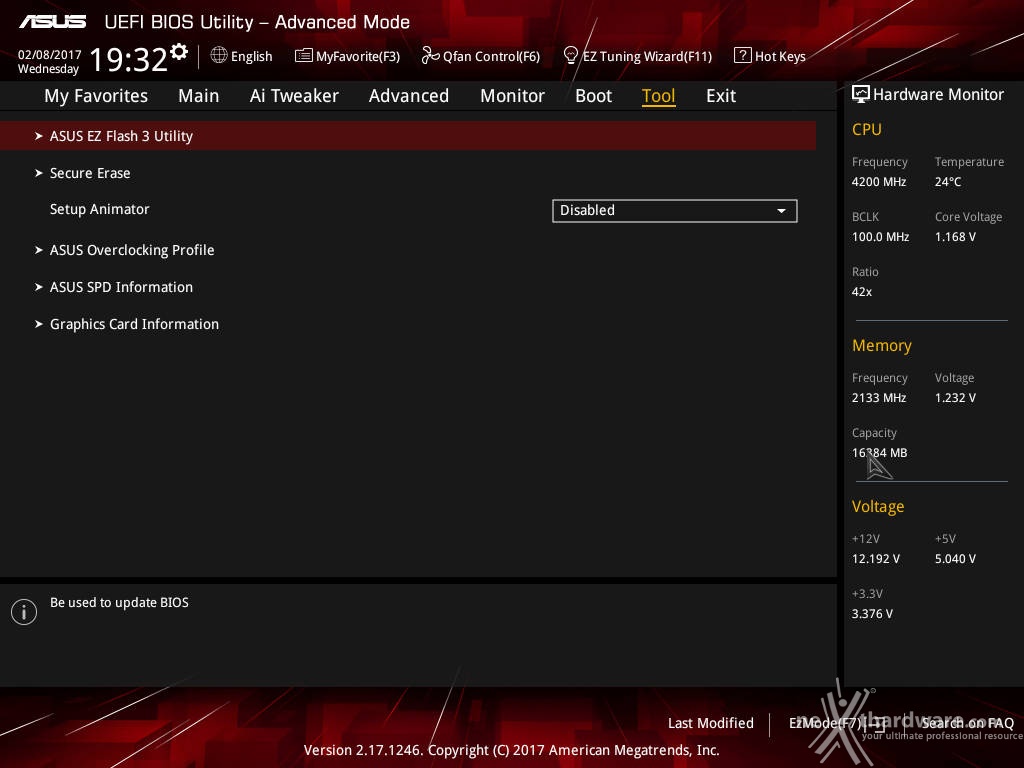Switch to the Ai Tweaker tab
This screenshot has height=768, width=1024.
tap(294, 96)
